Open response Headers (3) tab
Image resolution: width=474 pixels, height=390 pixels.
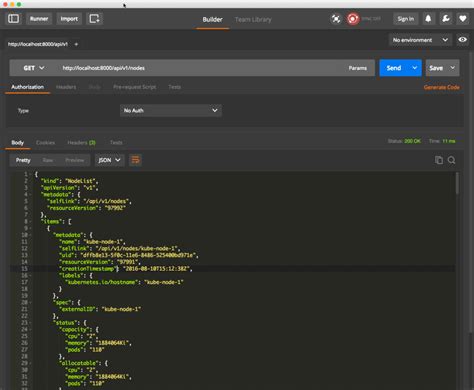(x=81, y=143)
